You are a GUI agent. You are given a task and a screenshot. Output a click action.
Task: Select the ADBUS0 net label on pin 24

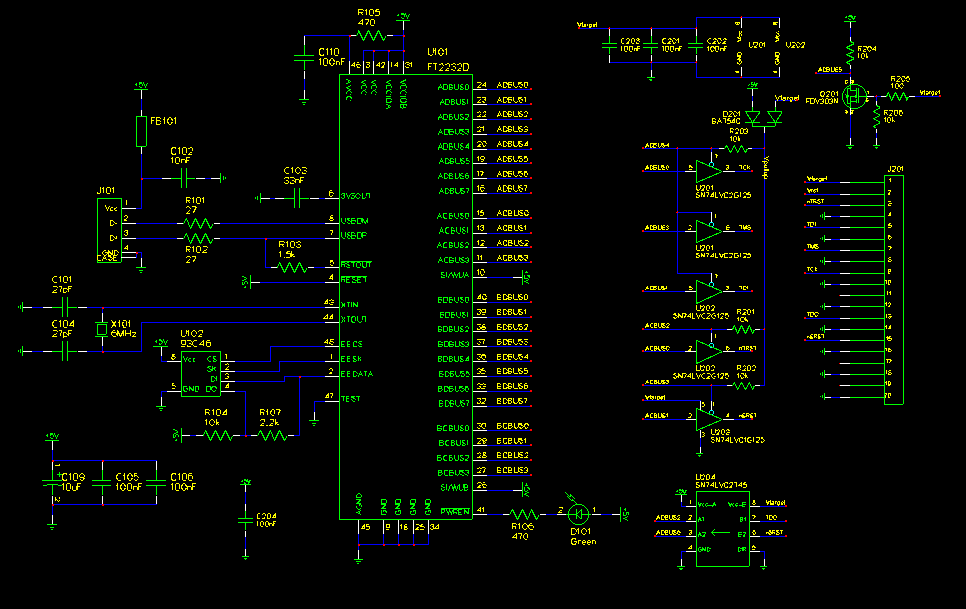tap(512, 86)
